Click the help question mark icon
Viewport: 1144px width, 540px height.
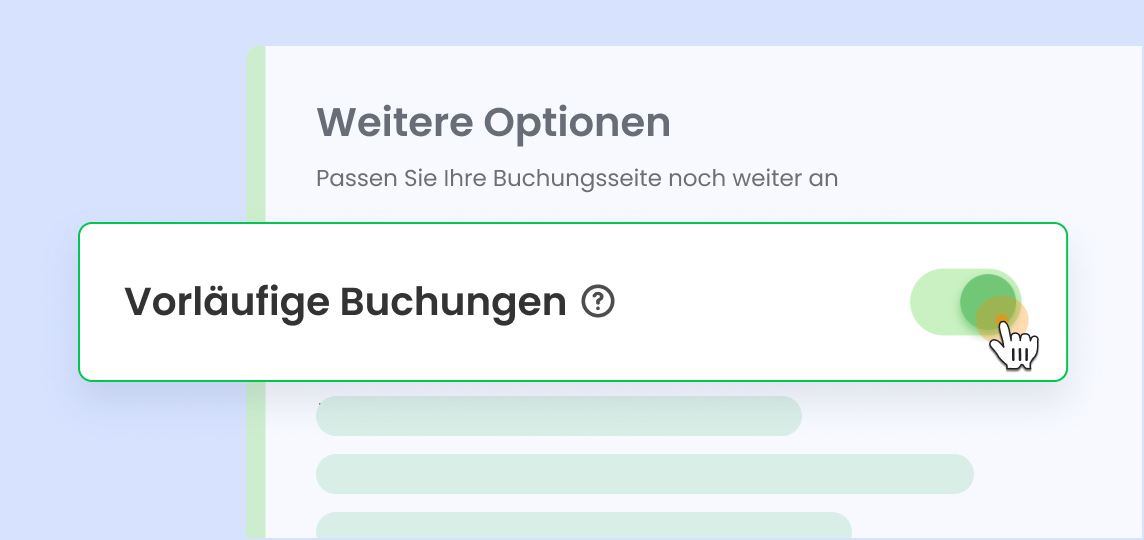[598, 301]
